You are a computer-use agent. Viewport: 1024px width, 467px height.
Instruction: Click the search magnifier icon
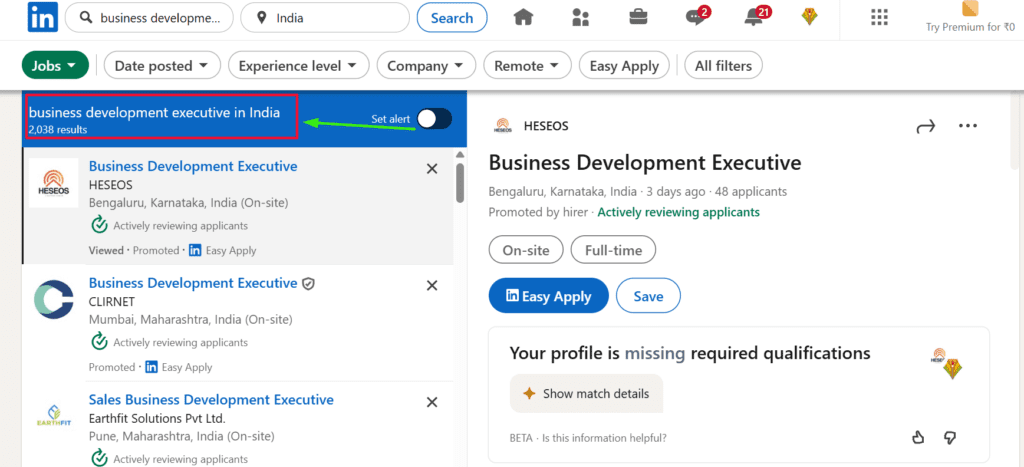[85, 18]
